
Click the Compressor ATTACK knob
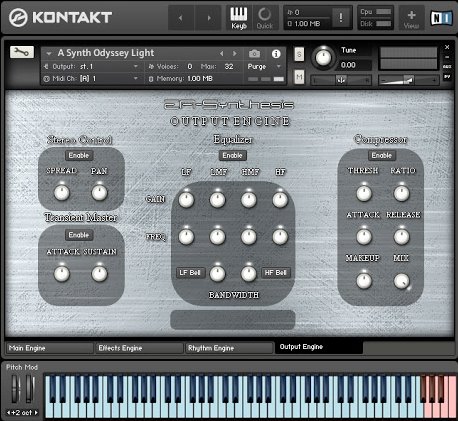coord(364,237)
